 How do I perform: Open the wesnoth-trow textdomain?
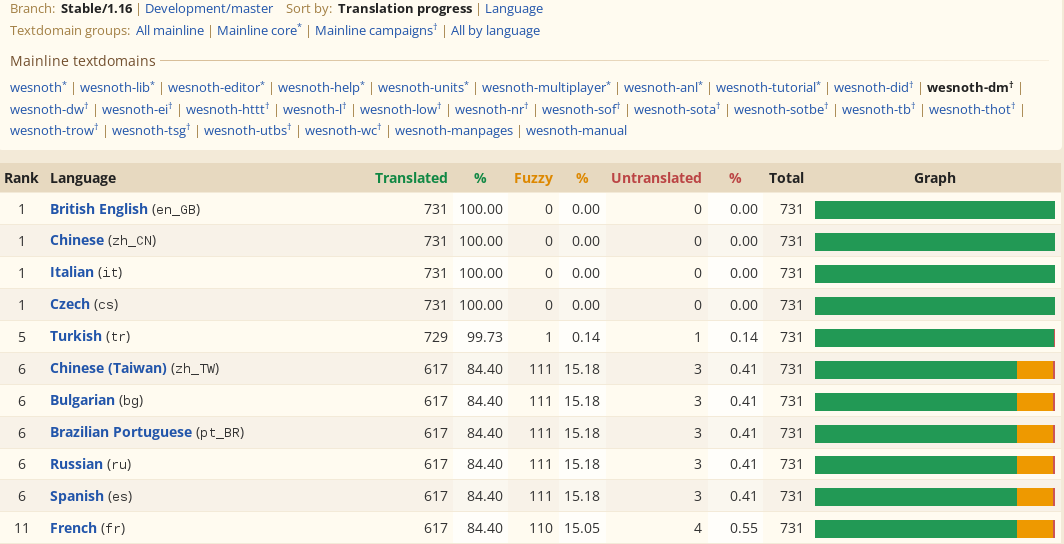(54, 131)
